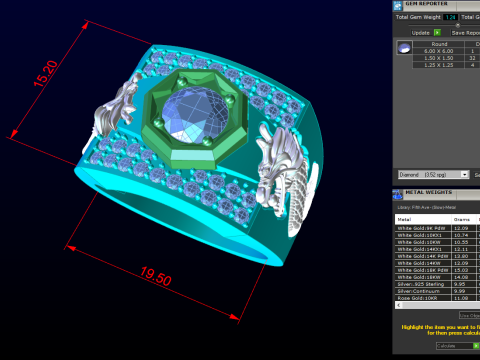Click the green octagonal bezel setting

point(195,119)
